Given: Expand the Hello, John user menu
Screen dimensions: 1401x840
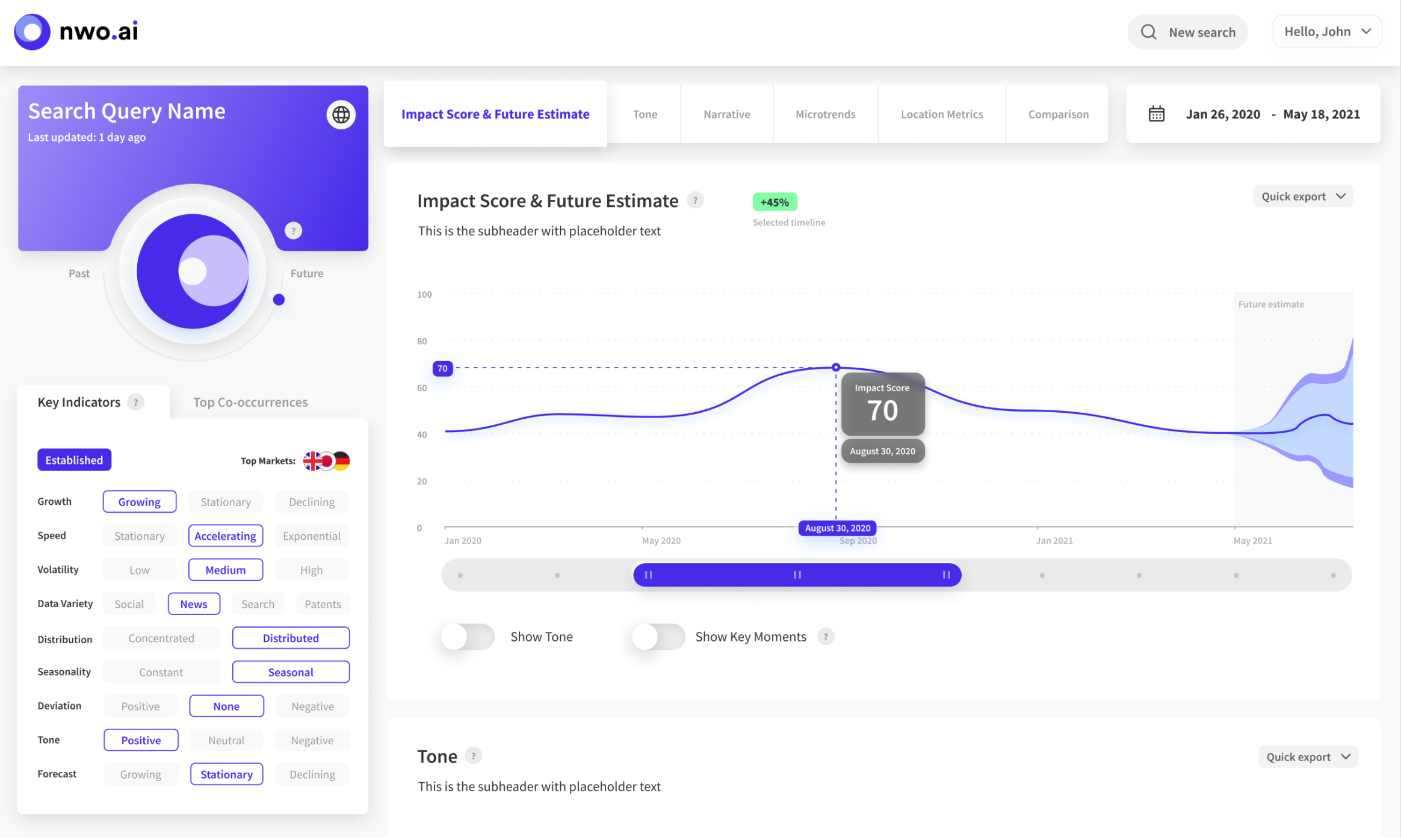Looking at the screenshot, I should 1327,31.
